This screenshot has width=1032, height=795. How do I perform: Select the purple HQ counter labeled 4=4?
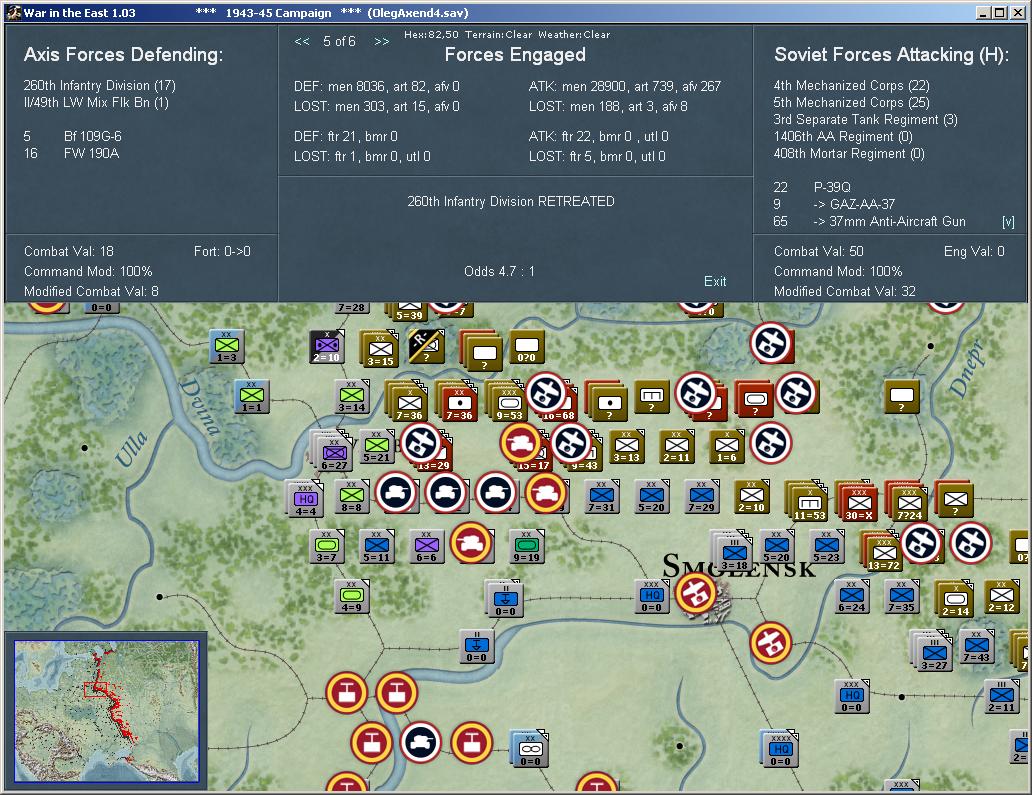point(305,498)
